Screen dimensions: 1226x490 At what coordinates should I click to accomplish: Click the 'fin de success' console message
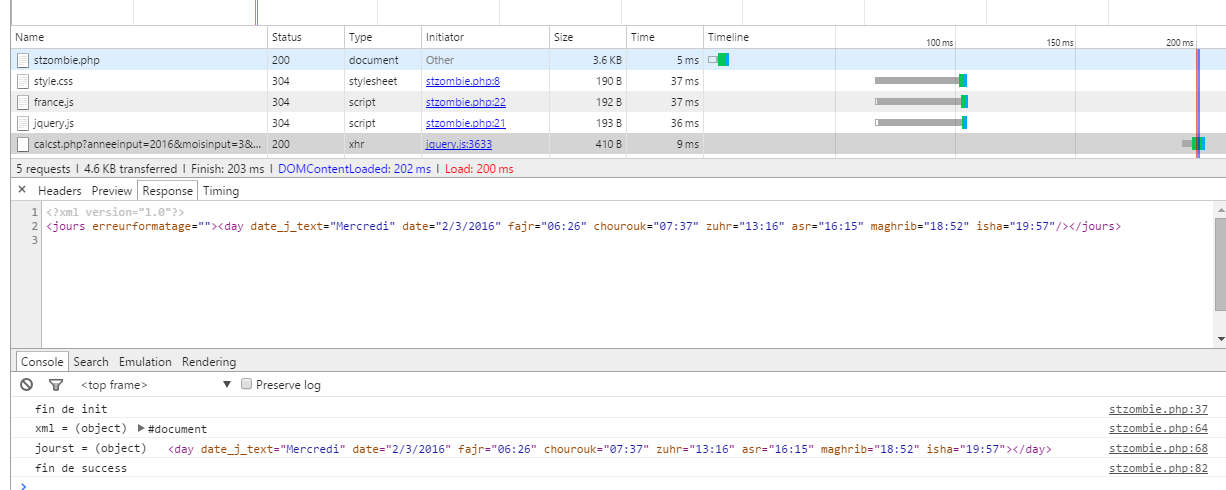pyautogui.click(x=81, y=468)
